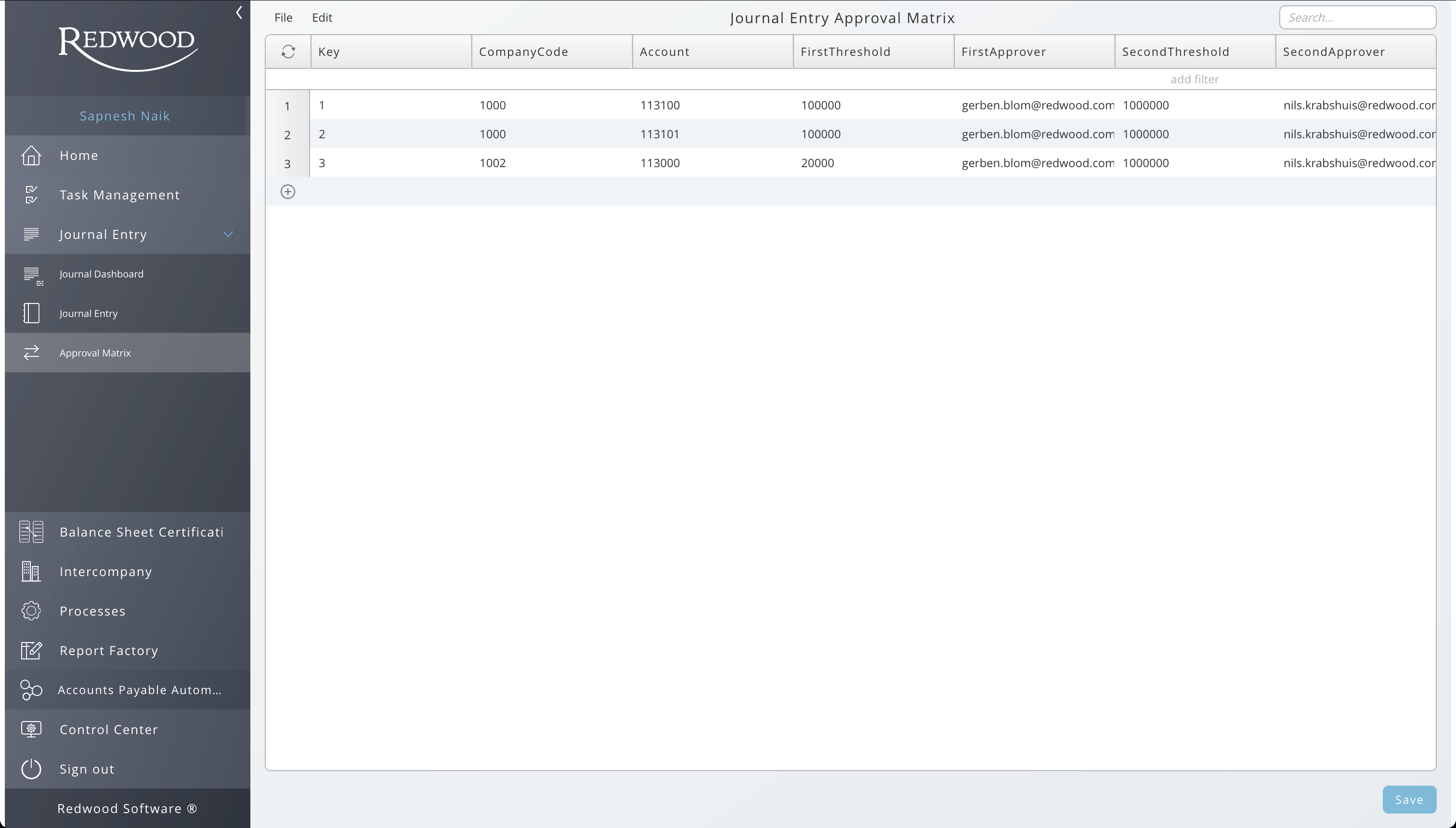The image size is (1456, 828).
Task: Open Journal Dashboard
Action: pyautogui.click(x=127, y=274)
